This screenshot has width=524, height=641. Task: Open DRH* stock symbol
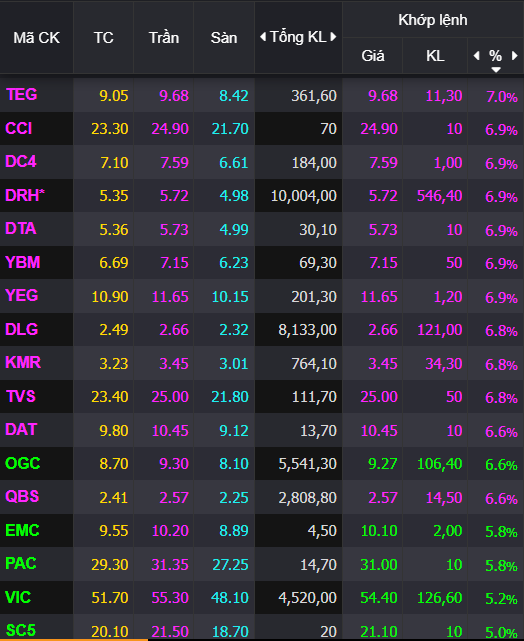[x=25, y=195]
